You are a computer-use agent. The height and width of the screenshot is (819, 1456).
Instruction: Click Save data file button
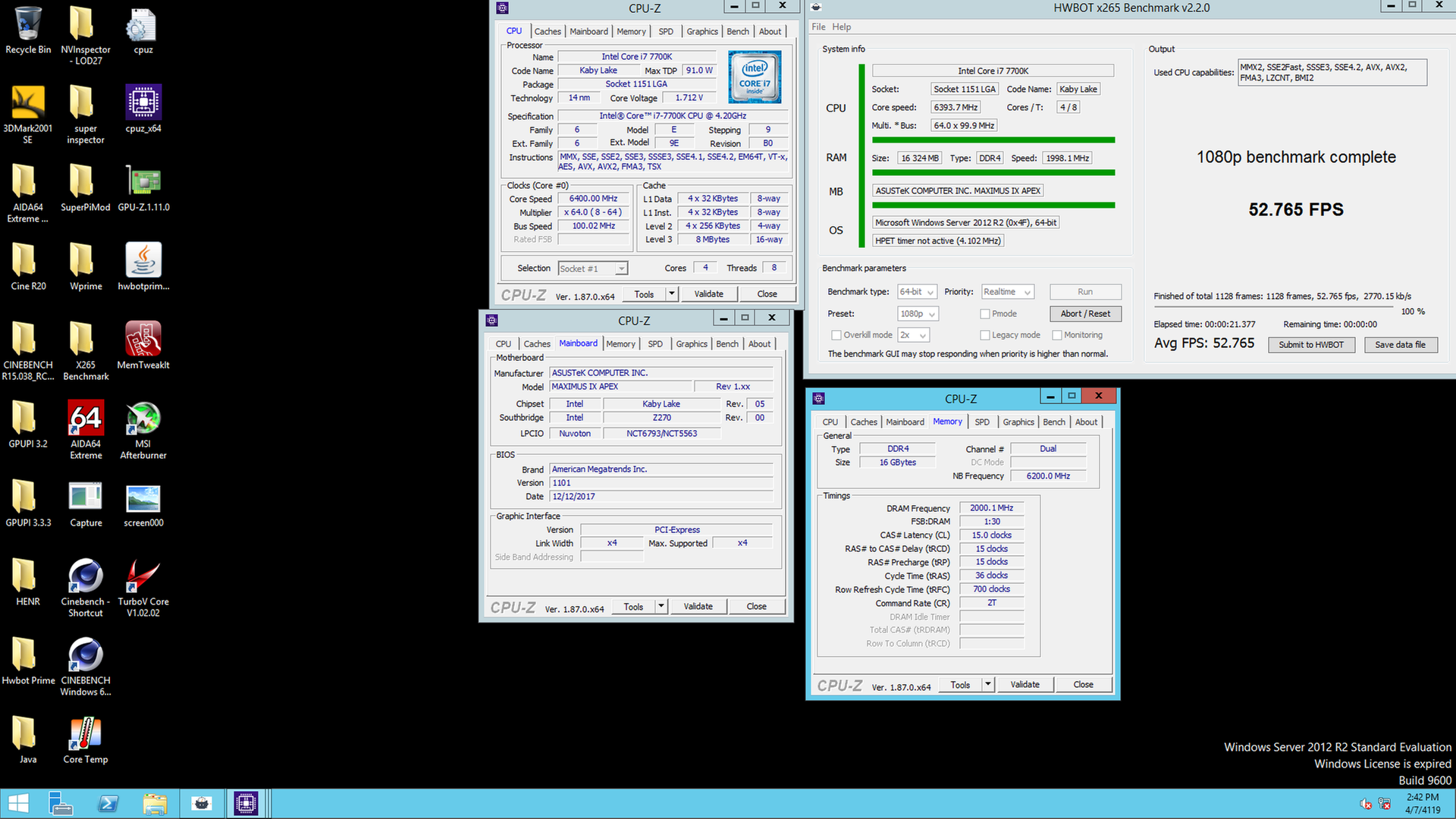(x=1400, y=344)
